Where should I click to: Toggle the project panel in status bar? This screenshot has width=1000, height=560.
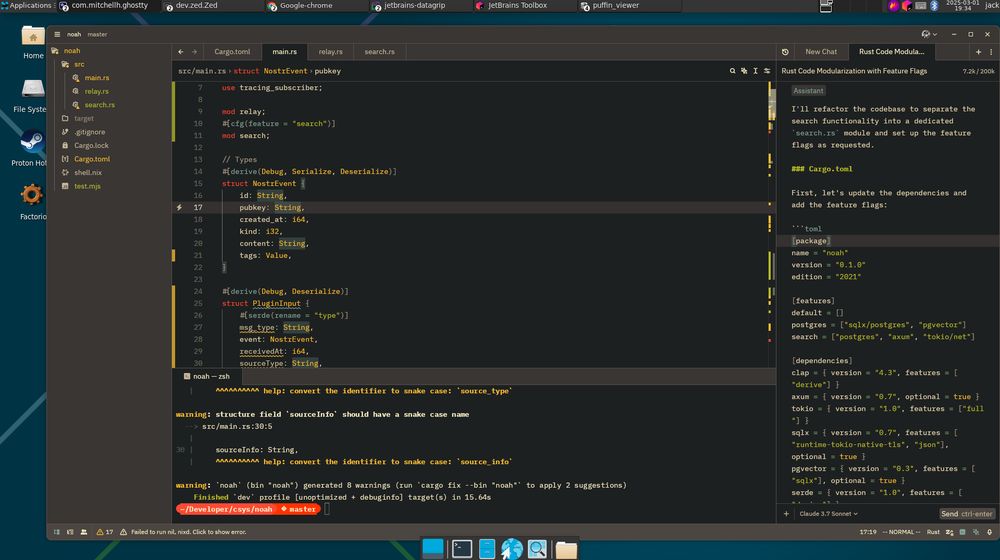[x=55, y=532]
